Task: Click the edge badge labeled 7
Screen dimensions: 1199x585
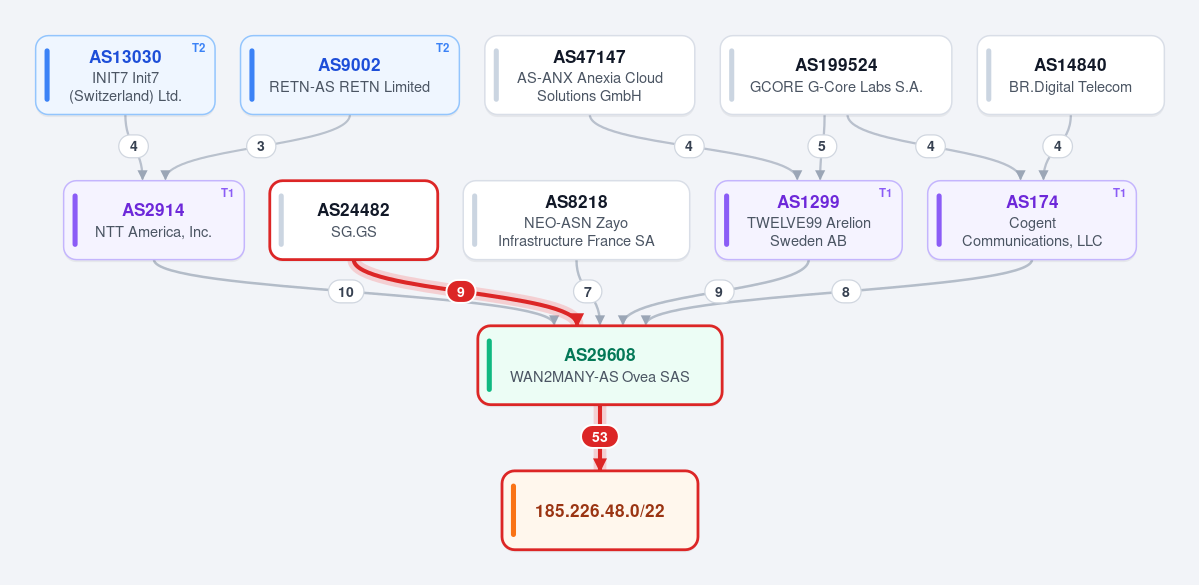Action: 587,291
